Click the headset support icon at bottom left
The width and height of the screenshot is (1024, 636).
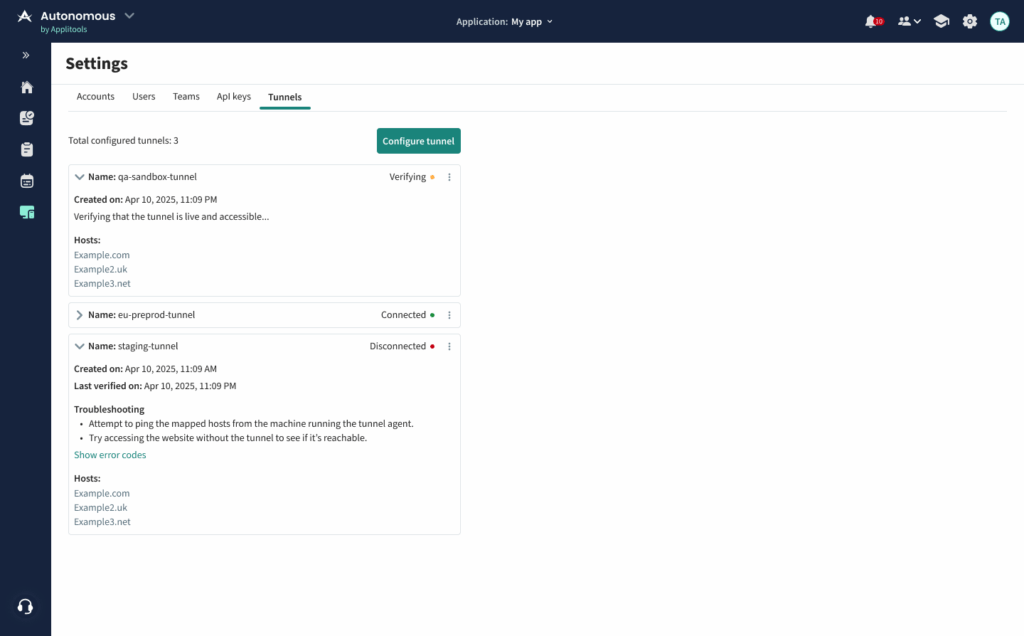[x=26, y=606]
